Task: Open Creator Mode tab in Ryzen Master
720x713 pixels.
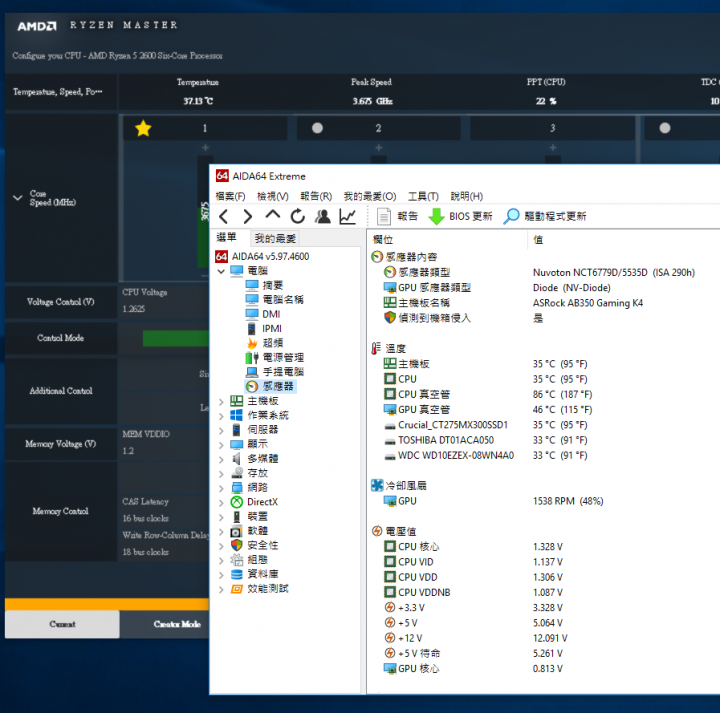Action: tap(177, 624)
